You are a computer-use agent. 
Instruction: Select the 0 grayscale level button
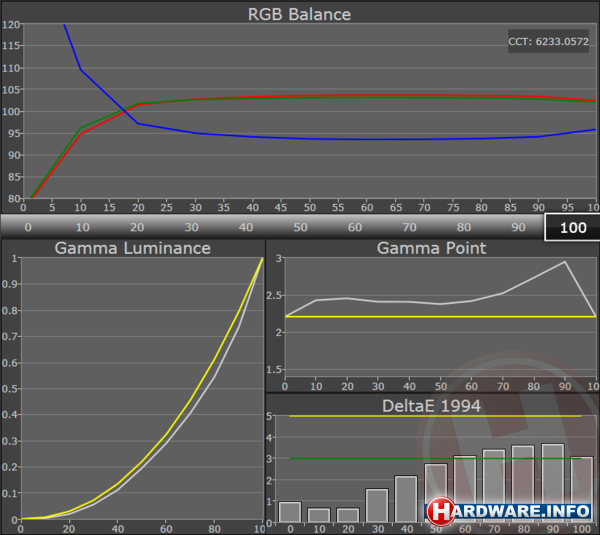click(x=28, y=227)
